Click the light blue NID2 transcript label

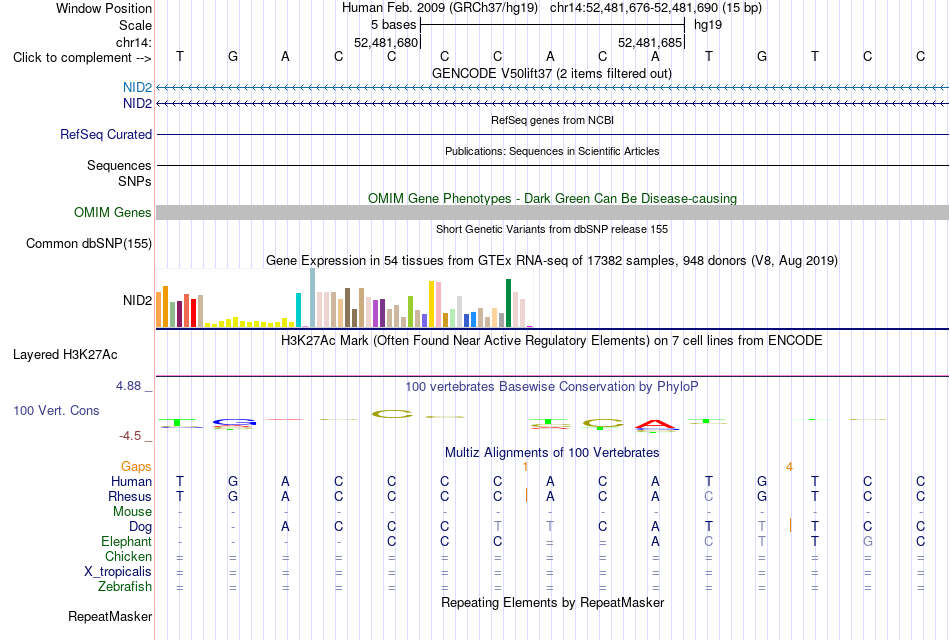[x=137, y=88]
